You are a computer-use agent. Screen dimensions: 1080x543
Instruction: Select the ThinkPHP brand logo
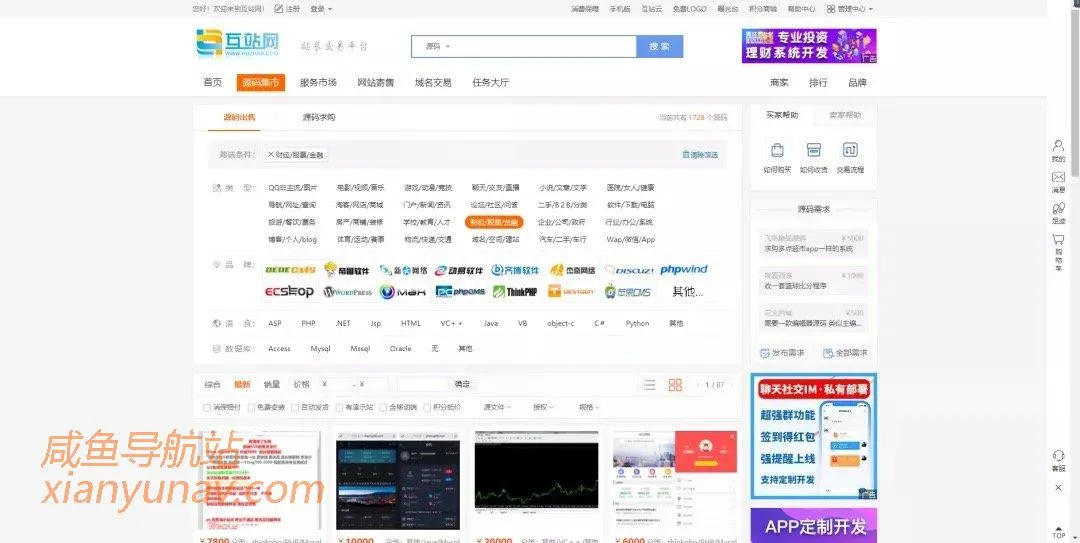tap(515, 291)
